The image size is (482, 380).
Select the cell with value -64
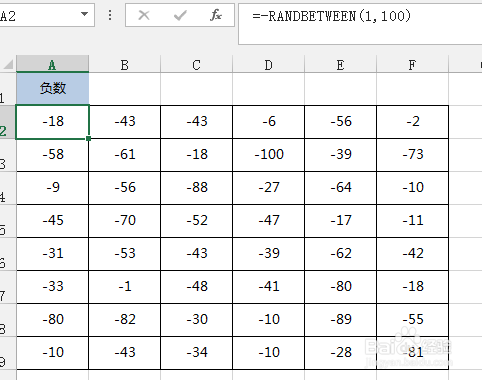tap(340, 188)
